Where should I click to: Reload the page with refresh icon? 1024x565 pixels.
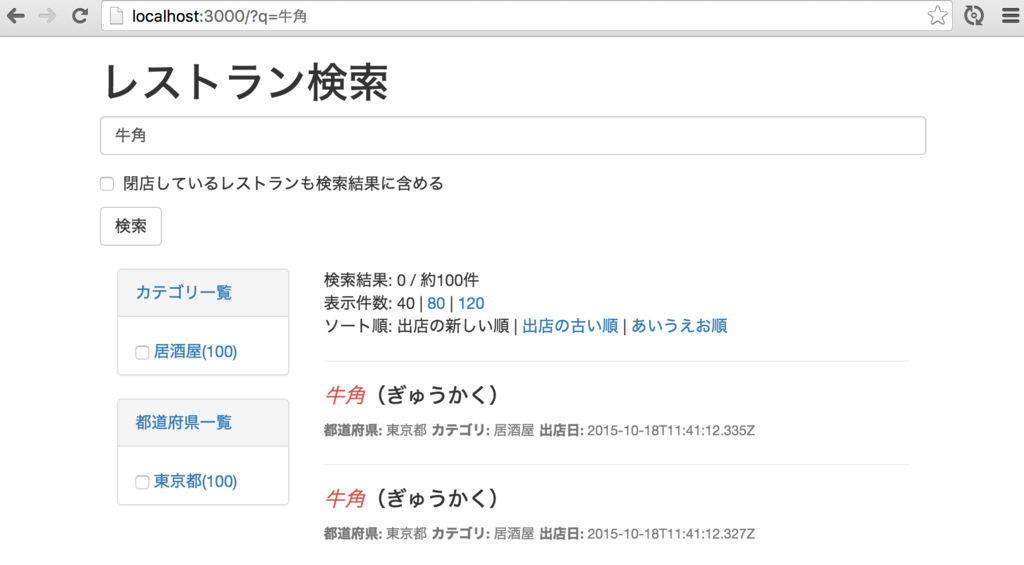click(80, 16)
